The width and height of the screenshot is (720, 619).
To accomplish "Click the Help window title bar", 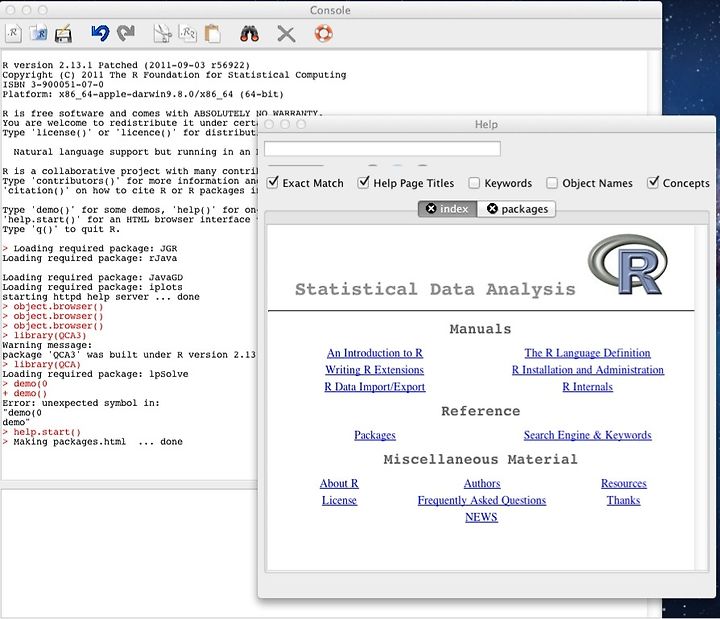I will tap(486, 124).
